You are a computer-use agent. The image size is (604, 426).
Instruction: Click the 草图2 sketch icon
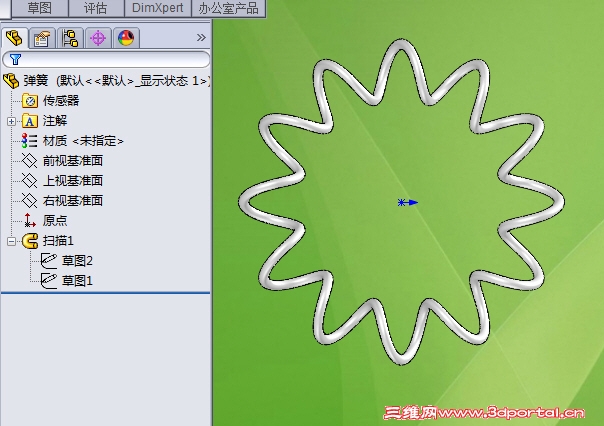(x=49, y=261)
